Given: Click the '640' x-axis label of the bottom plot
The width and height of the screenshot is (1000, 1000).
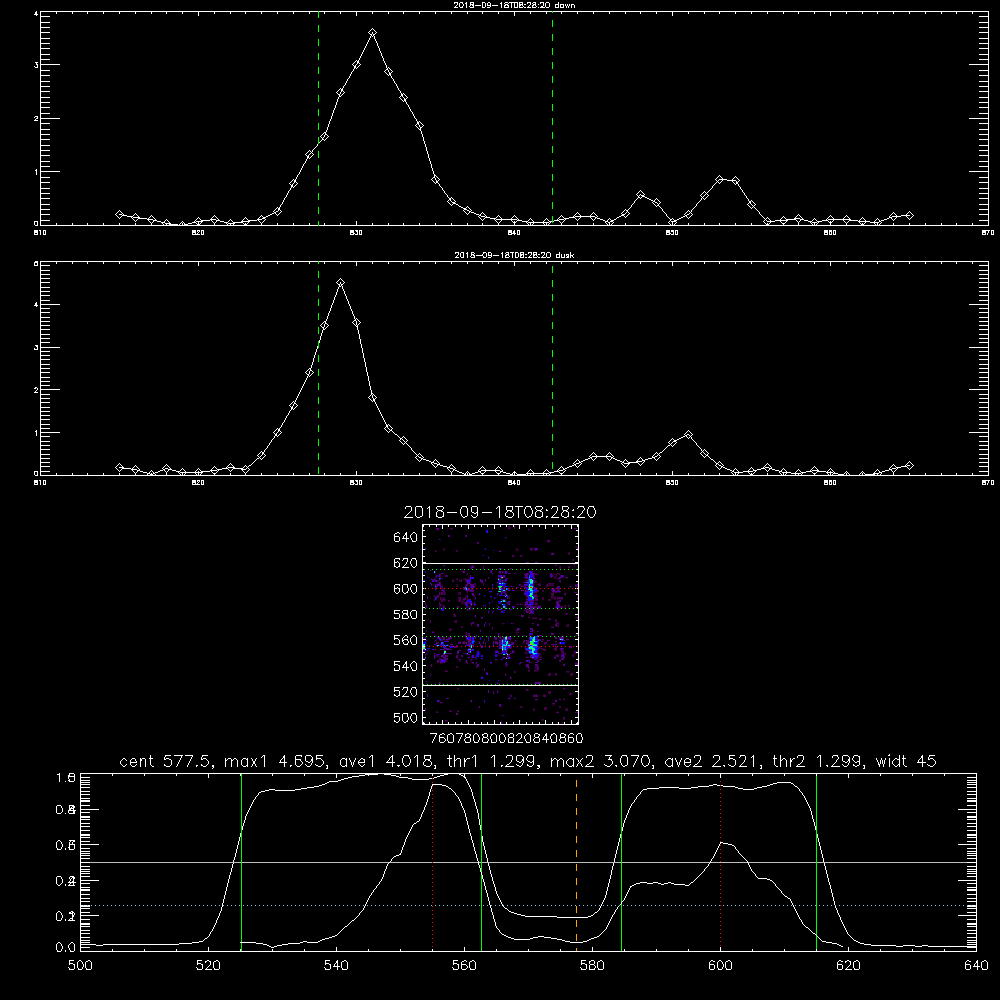Looking at the screenshot, I should (x=976, y=966).
